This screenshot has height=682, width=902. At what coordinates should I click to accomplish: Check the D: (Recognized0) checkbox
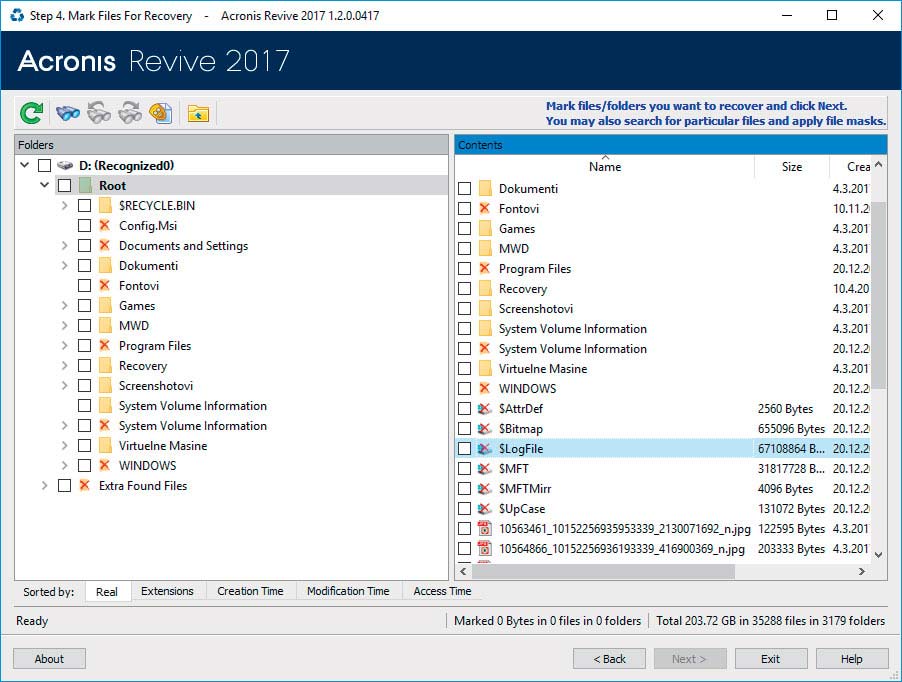[44, 166]
